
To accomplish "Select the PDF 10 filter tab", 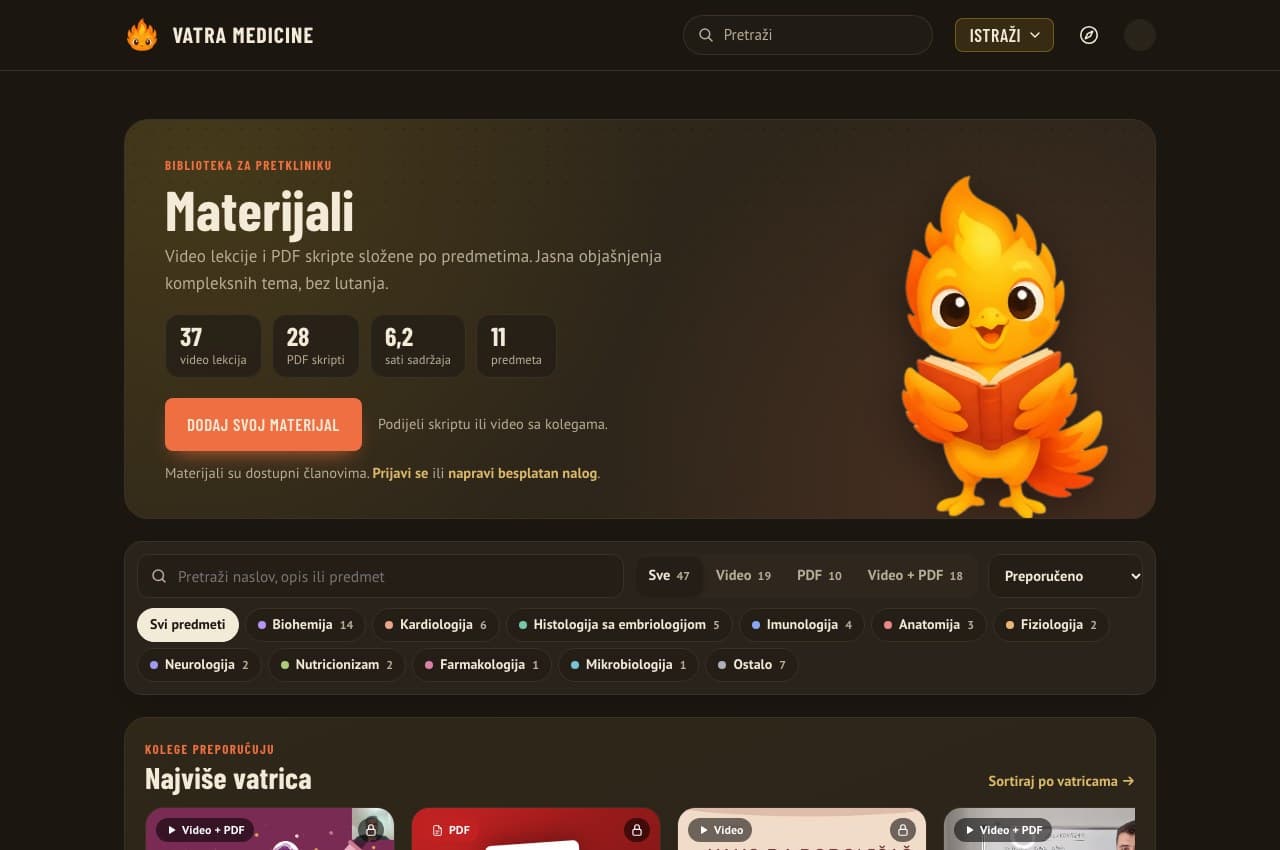I will tap(819, 576).
